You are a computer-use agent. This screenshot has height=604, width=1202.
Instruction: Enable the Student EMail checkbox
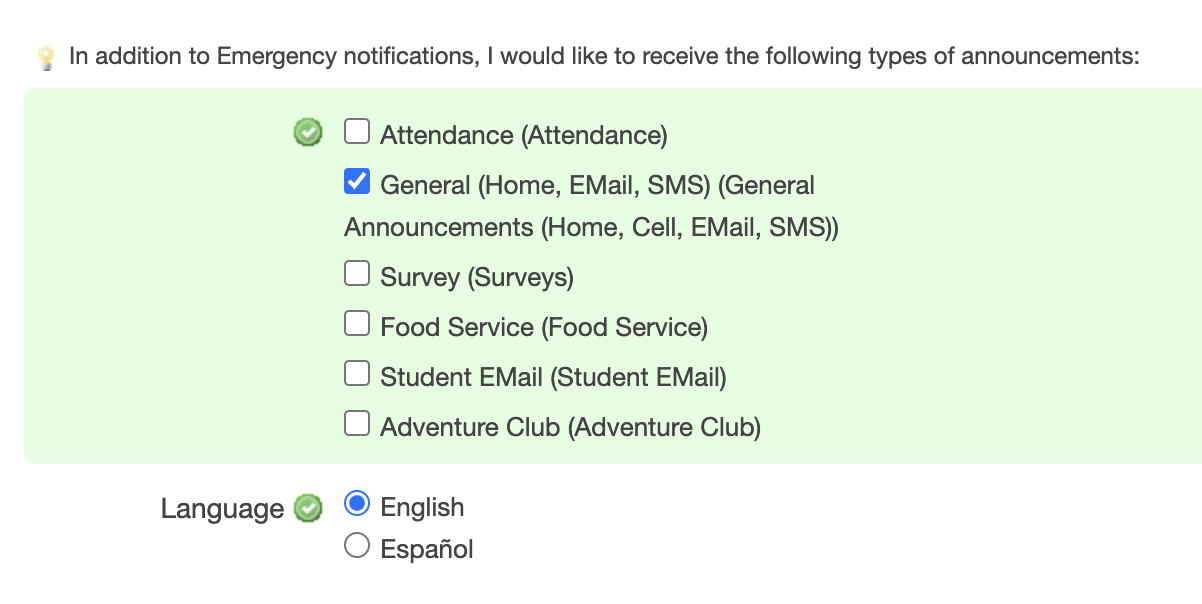357,373
